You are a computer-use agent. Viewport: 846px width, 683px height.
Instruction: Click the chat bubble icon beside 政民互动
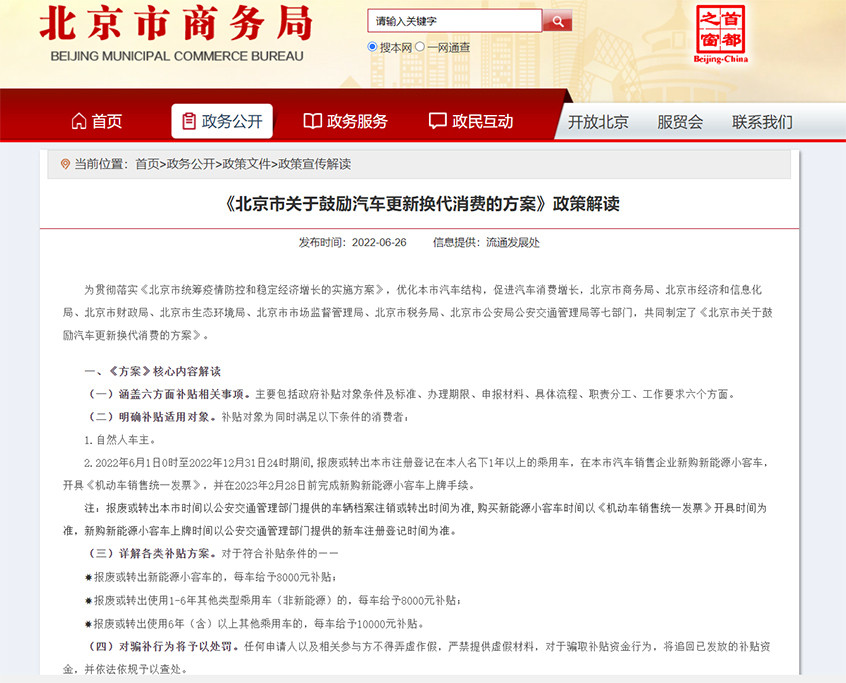pos(438,121)
